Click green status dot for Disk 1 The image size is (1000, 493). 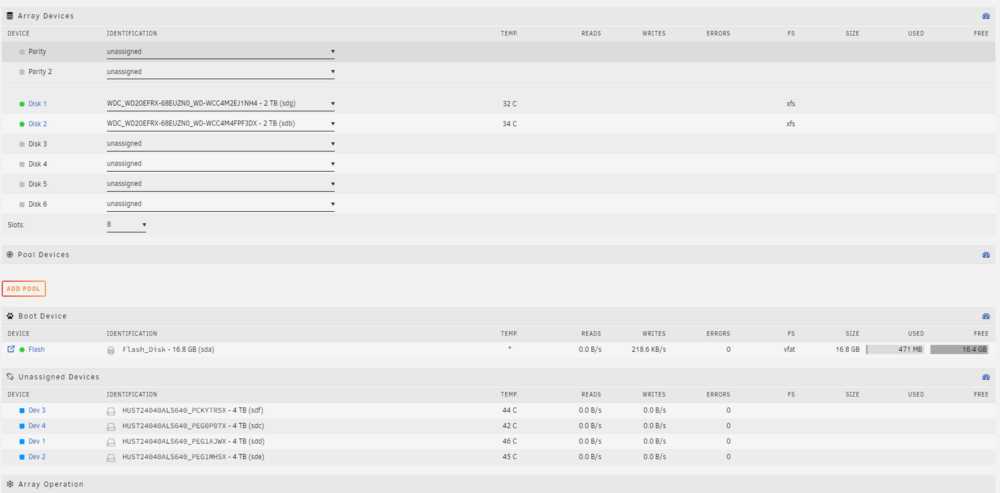pos(22,104)
